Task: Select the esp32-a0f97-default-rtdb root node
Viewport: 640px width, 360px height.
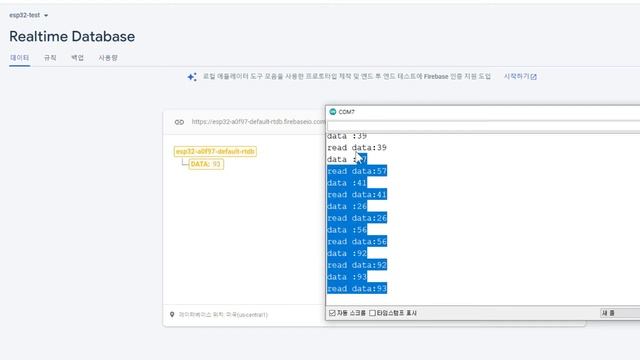Action: pyautogui.click(x=215, y=151)
